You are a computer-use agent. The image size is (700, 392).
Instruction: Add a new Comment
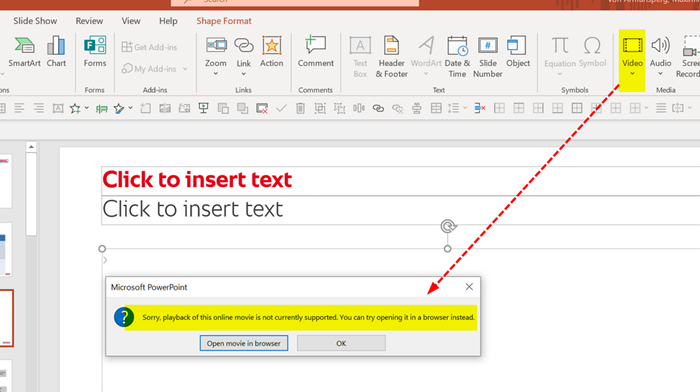316,52
